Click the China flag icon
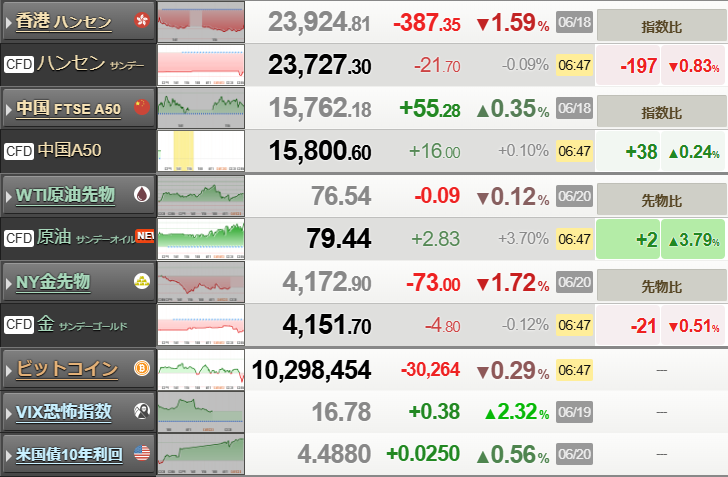The width and height of the screenshot is (728, 477). (142, 107)
